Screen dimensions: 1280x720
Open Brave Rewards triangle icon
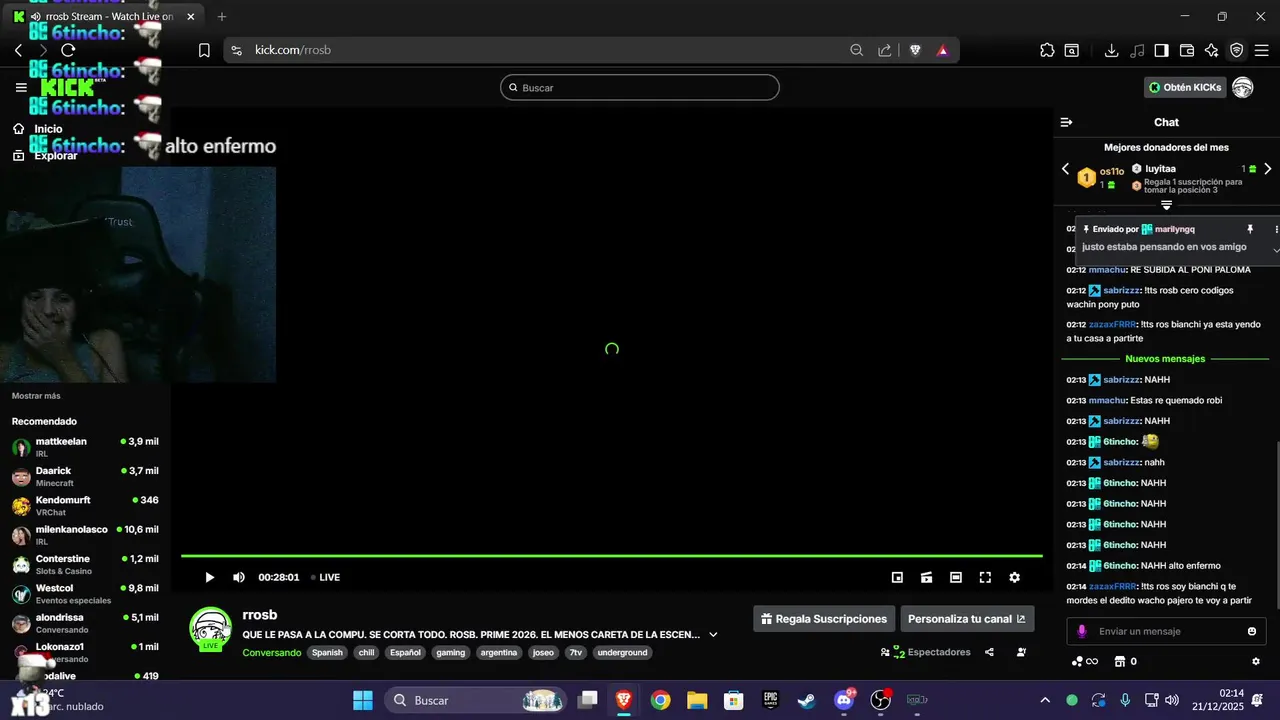[x=942, y=50]
